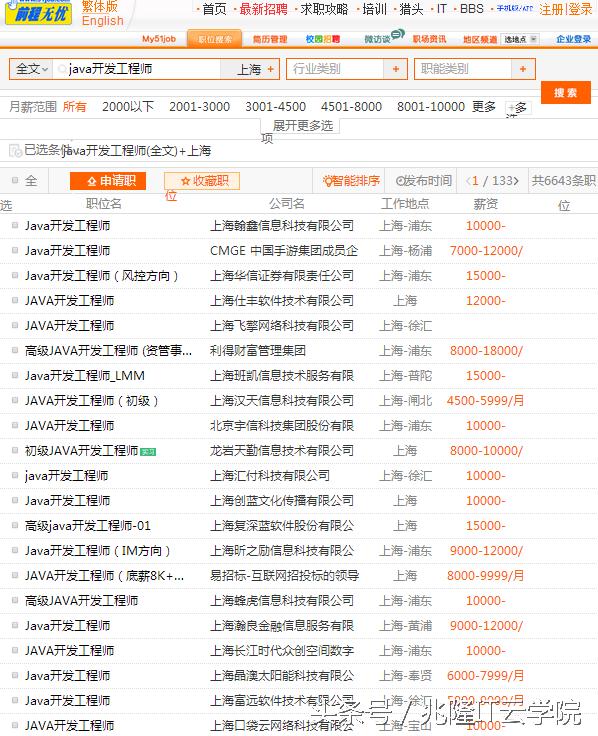Toggle the select-all 全选 checkbox
Viewport: 598px width, 736px height.
[x=15, y=180]
